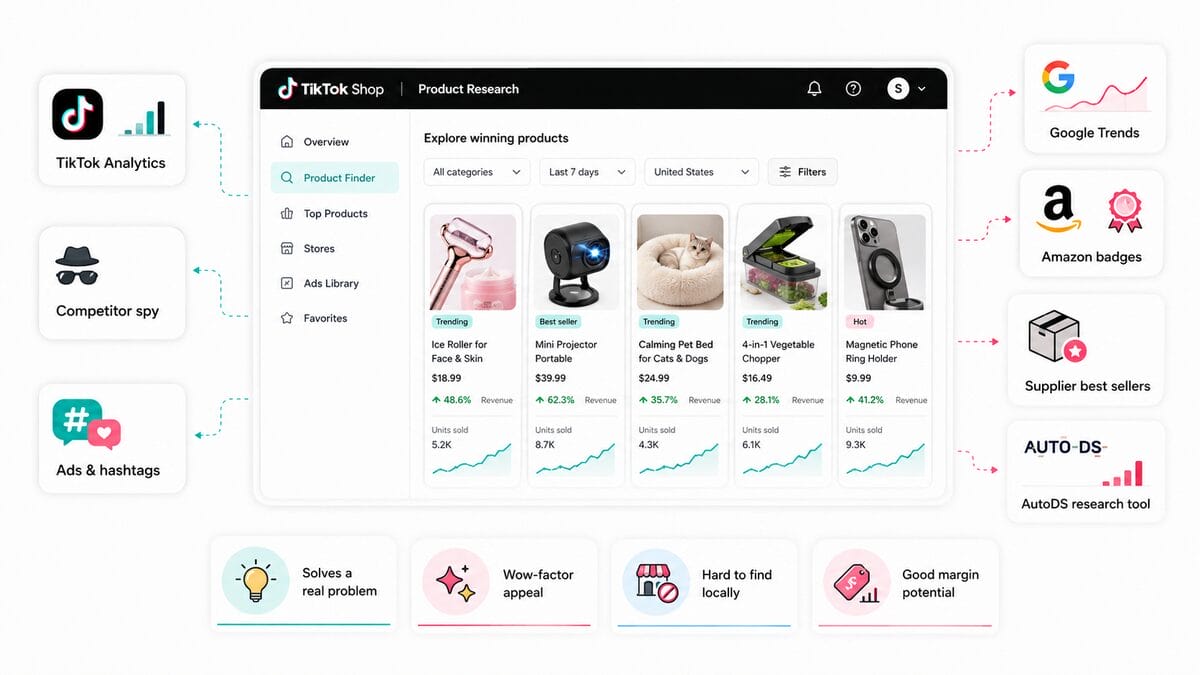Click the Mini Projector product image
1200x675 pixels.
pos(576,262)
